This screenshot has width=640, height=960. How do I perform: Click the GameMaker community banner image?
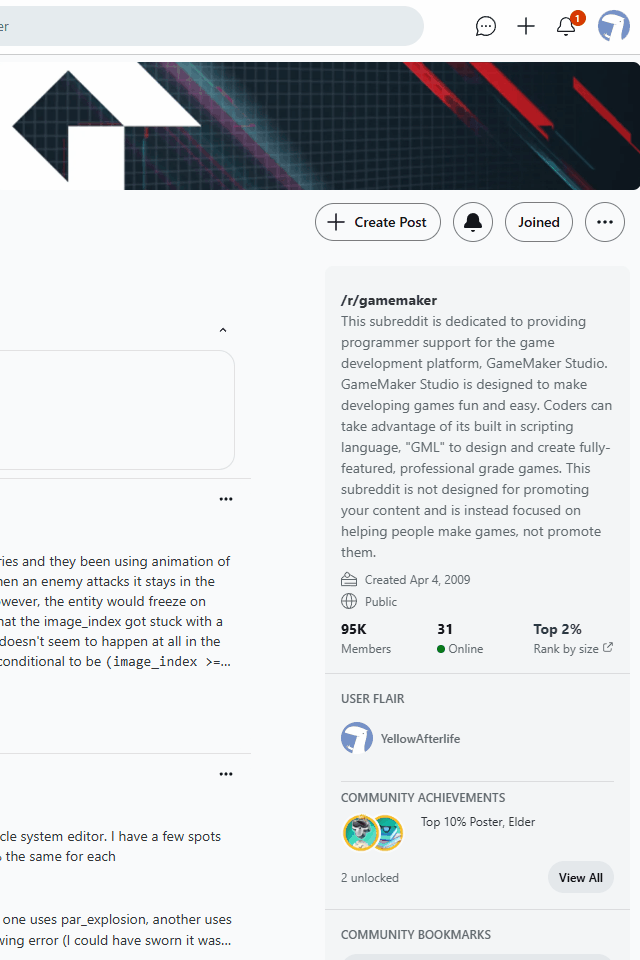(320, 126)
